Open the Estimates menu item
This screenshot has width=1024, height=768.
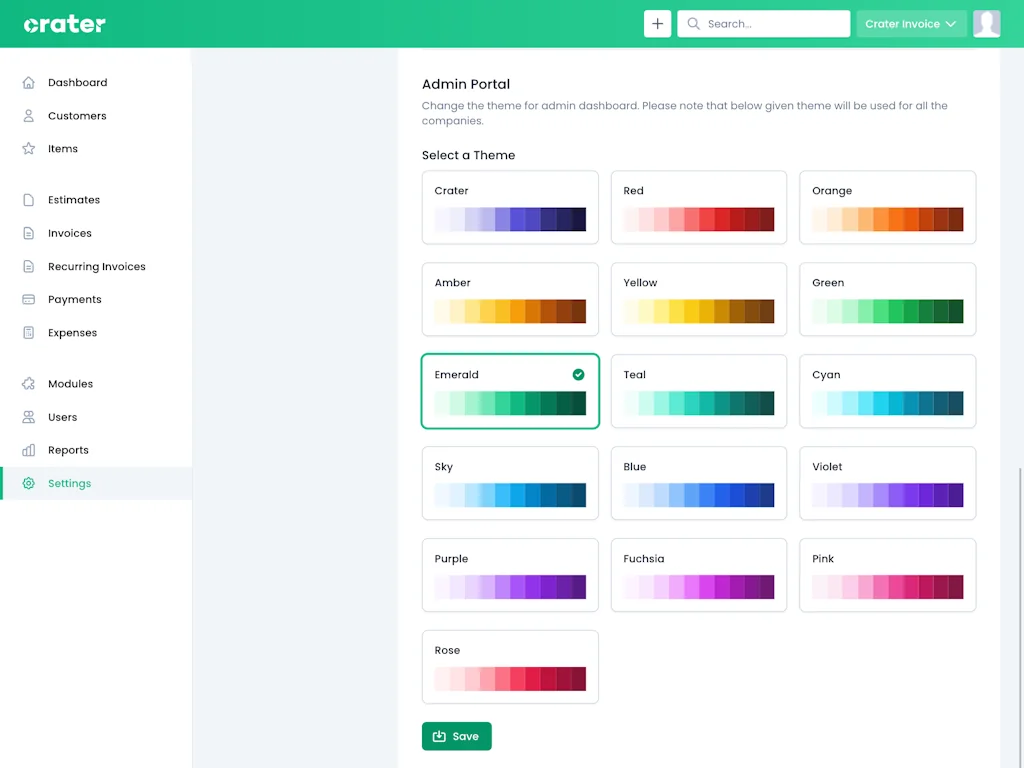coord(74,200)
